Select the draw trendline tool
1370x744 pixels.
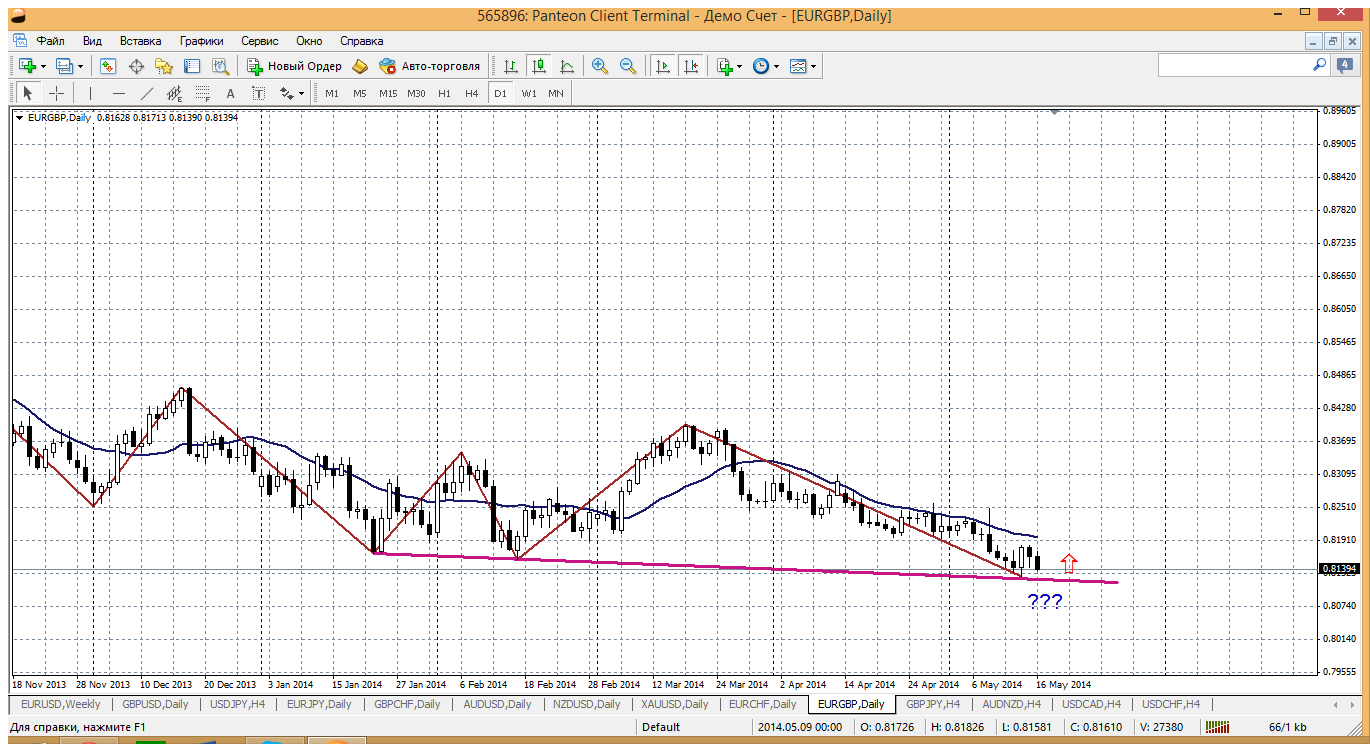(x=147, y=93)
